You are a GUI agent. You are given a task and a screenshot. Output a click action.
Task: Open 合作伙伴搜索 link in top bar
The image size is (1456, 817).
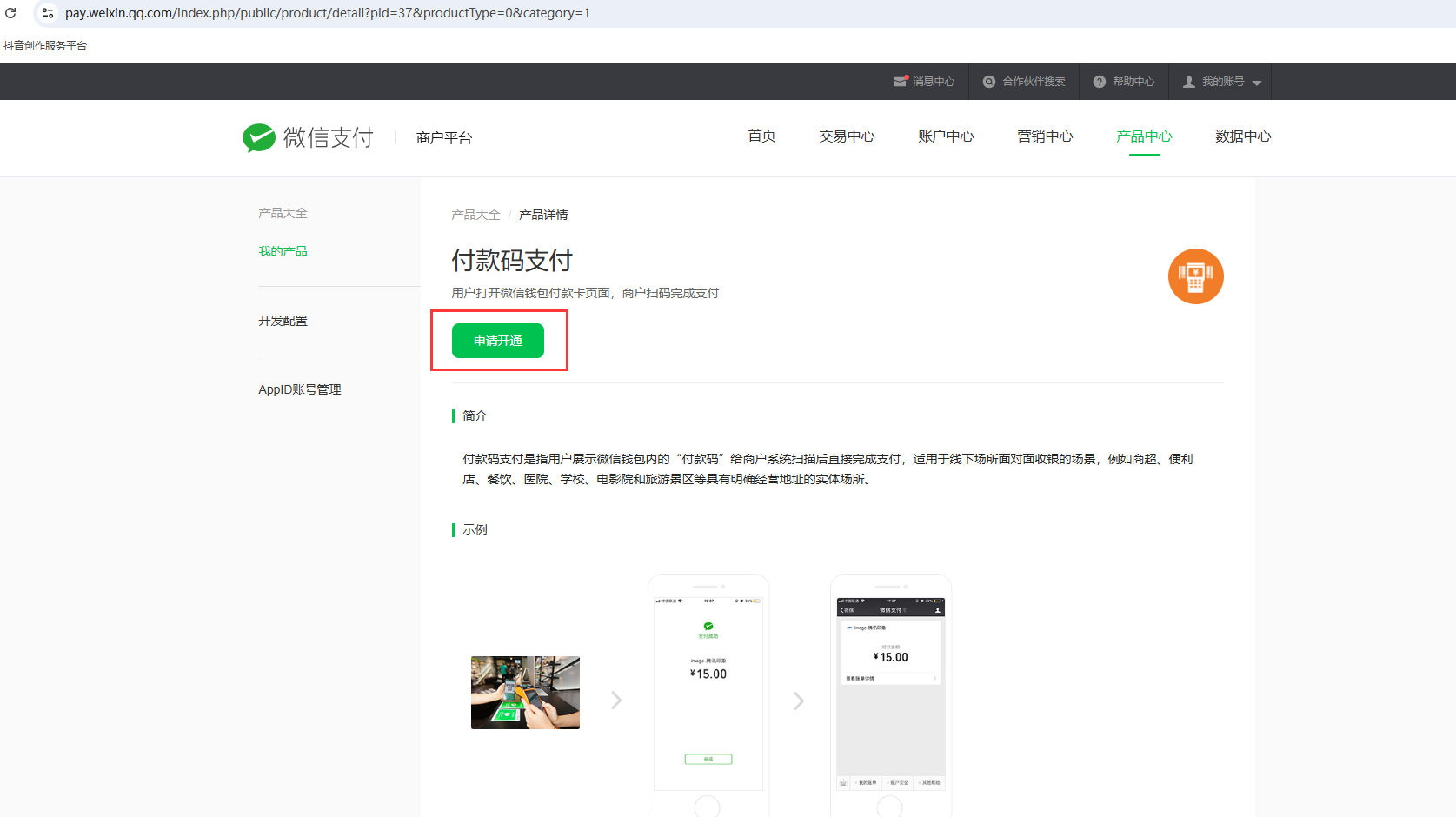pyautogui.click(x=1034, y=82)
